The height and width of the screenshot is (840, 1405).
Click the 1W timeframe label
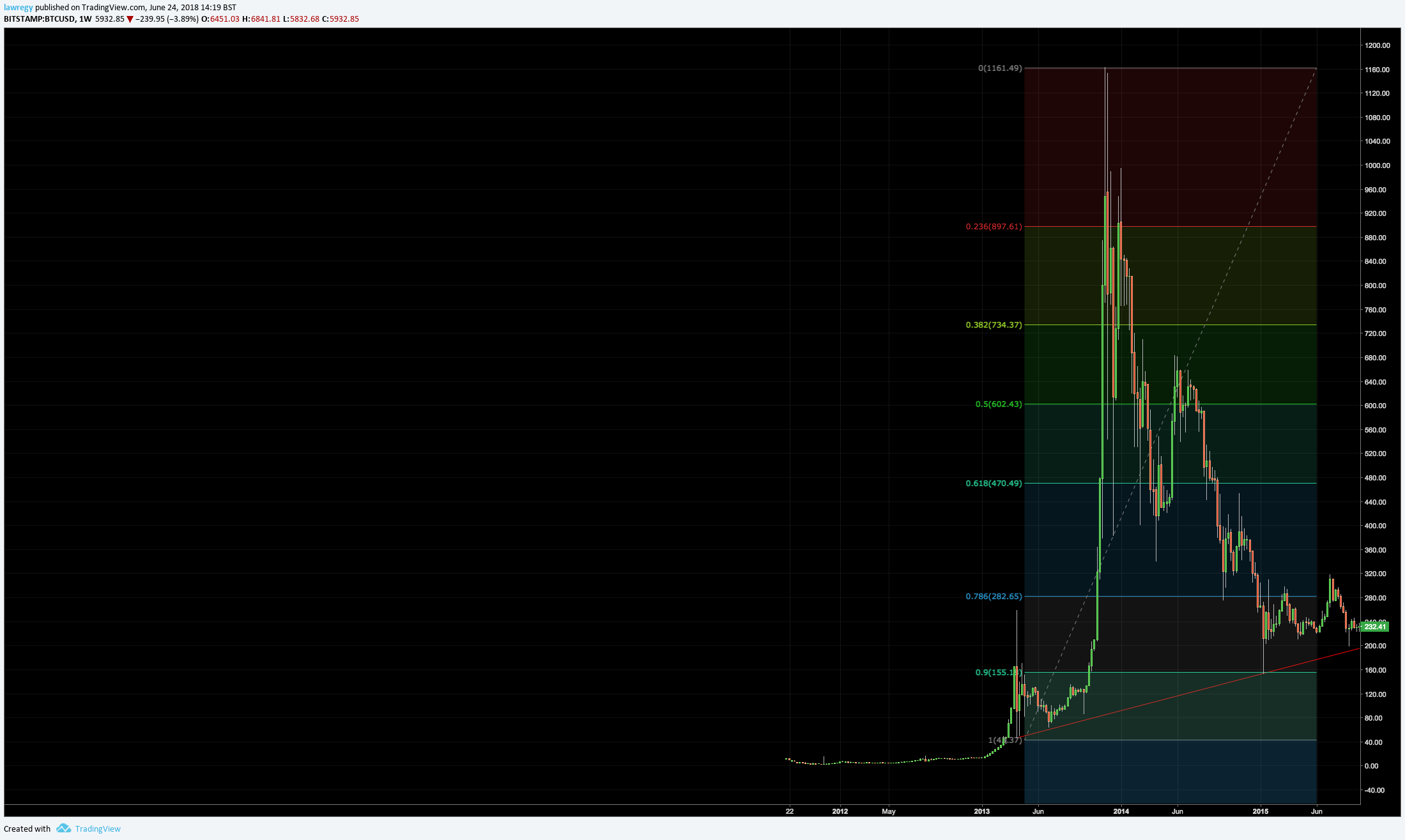84,19
